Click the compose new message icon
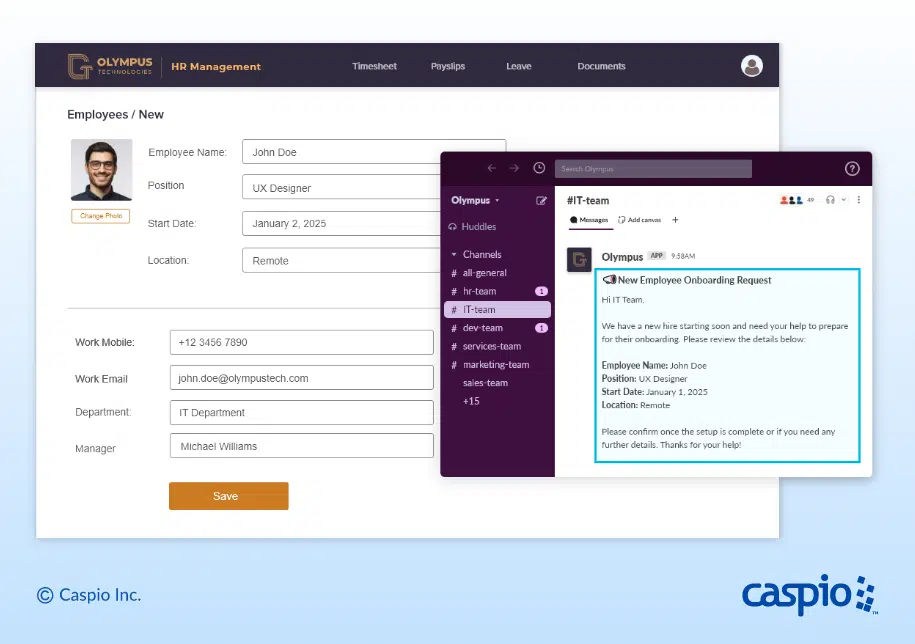 click(542, 200)
